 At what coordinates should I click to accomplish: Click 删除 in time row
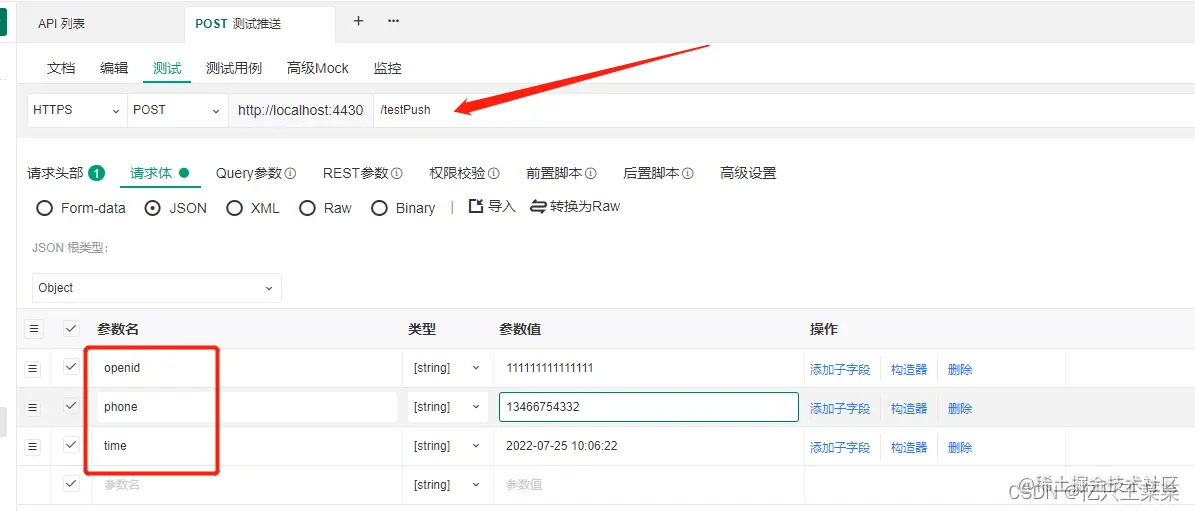pyautogui.click(x=960, y=447)
